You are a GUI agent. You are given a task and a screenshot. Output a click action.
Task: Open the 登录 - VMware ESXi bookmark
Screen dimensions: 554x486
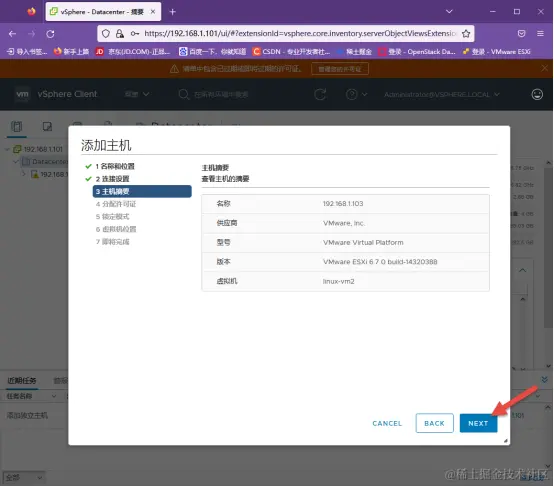click(496, 52)
